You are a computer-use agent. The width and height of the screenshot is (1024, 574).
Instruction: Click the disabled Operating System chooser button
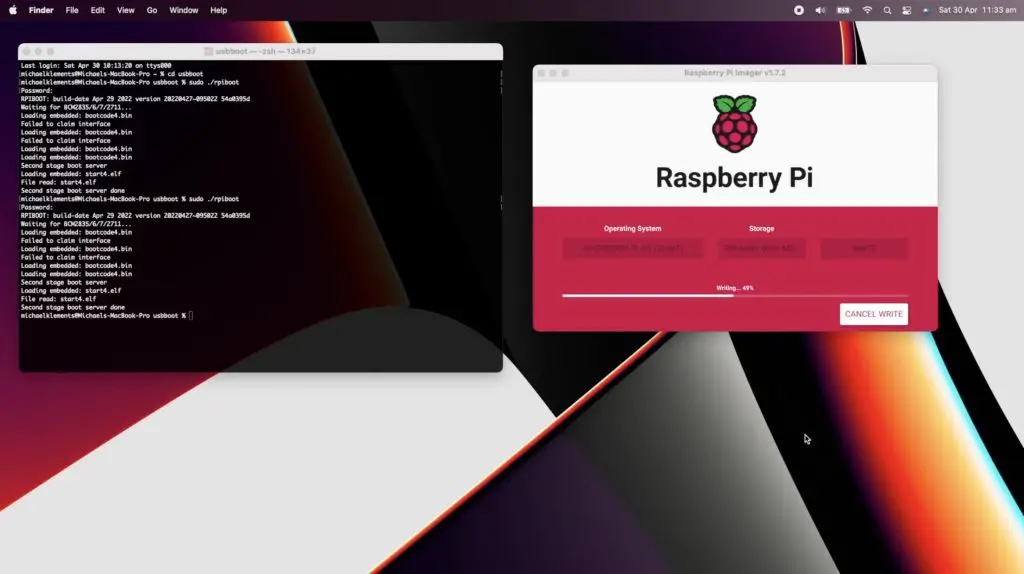click(x=632, y=248)
